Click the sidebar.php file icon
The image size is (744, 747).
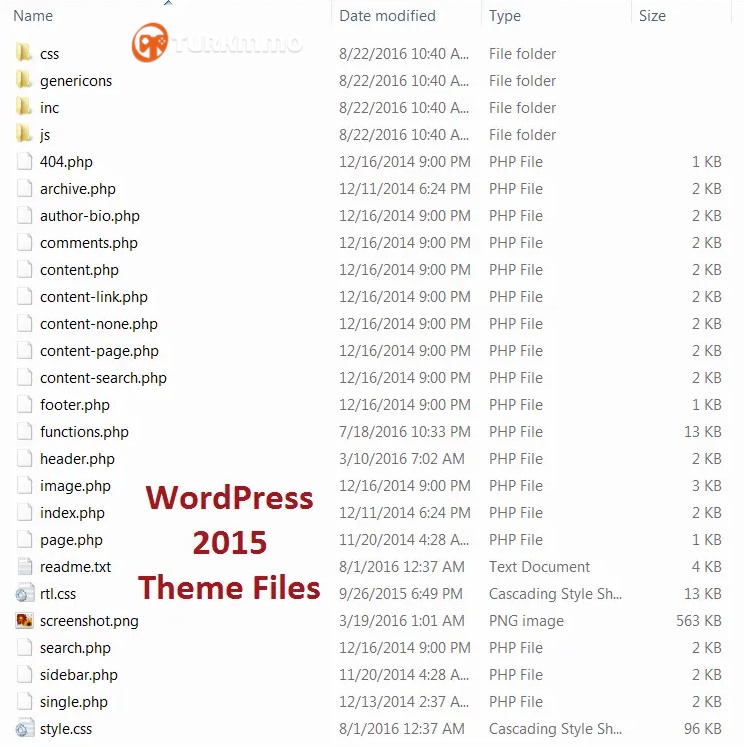coord(24,674)
